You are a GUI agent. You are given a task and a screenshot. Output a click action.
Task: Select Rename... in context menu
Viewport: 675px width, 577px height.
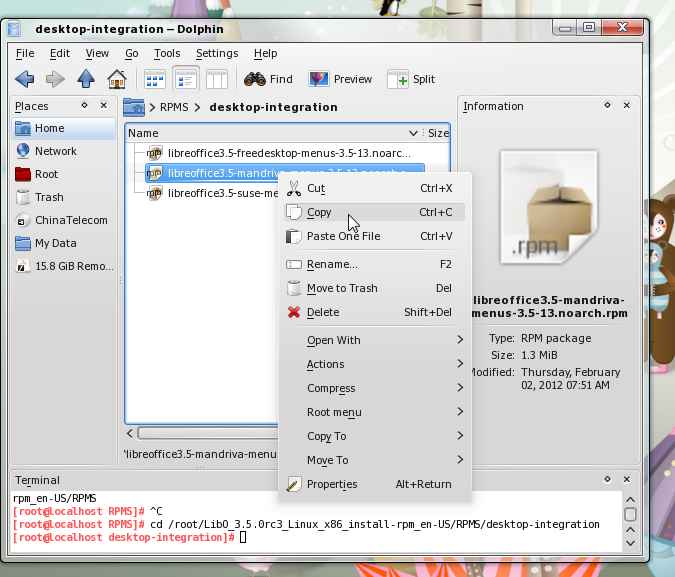pyautogui.click(x=375, y=264)
